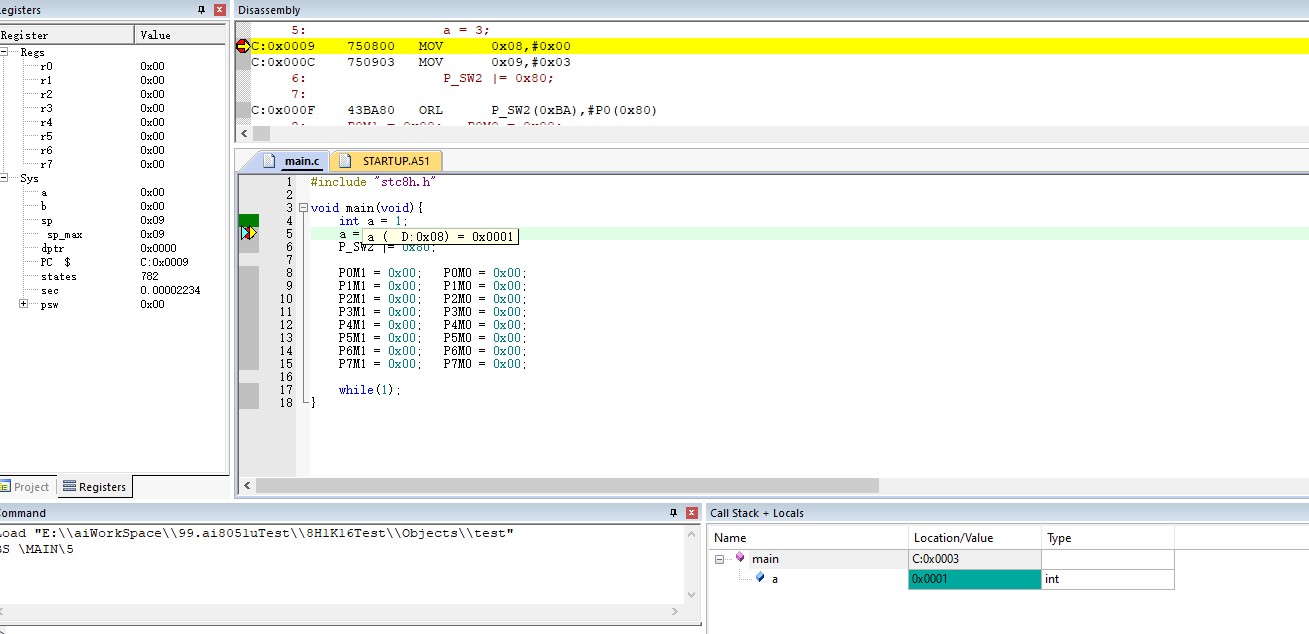This screenshot has height=634, width=1309.
Task: Collapse the main entry in Call Stack
Action: pos(720,559)
